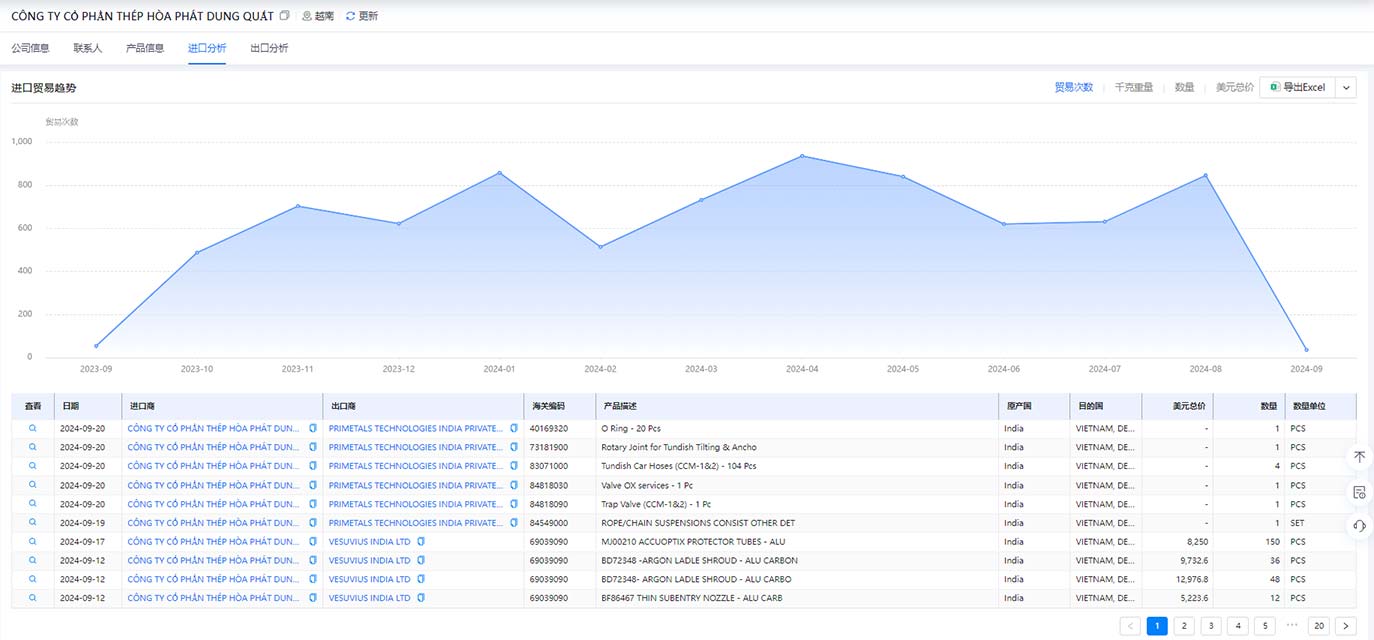Image resolution: width=1374 pixels, height=640 pixels.
Task: Switch chart metric to 美元总价
Action: coord(1235,87)
